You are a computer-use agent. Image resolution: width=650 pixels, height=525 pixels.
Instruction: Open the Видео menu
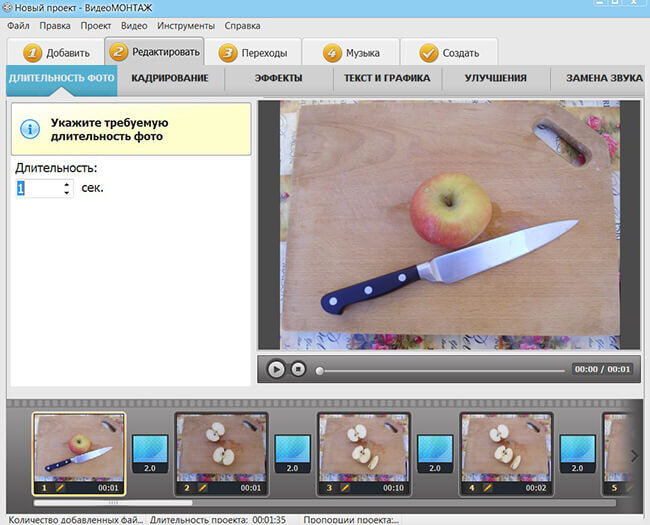pyautogui.click(x=134, y=26)
